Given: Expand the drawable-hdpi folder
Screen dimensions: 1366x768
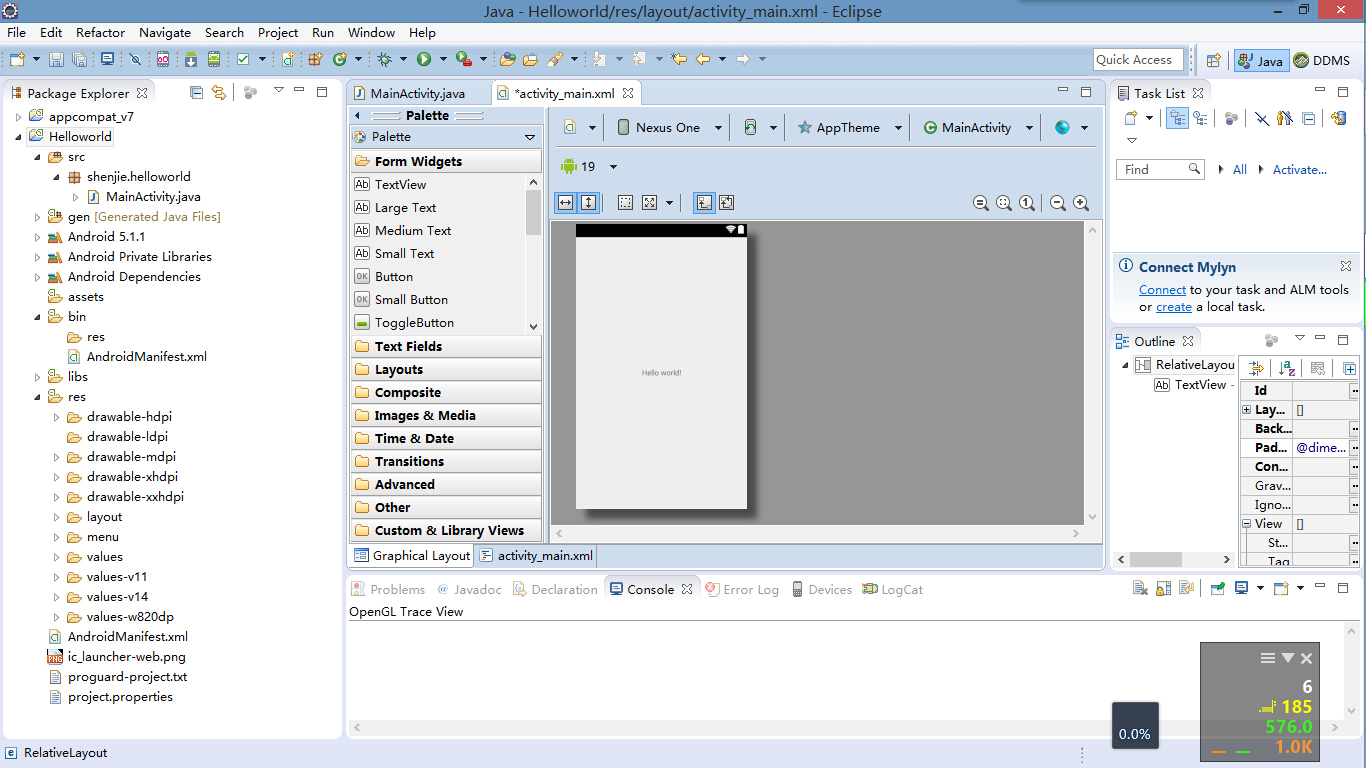Looking at the screenshot, I should (57, 417).
